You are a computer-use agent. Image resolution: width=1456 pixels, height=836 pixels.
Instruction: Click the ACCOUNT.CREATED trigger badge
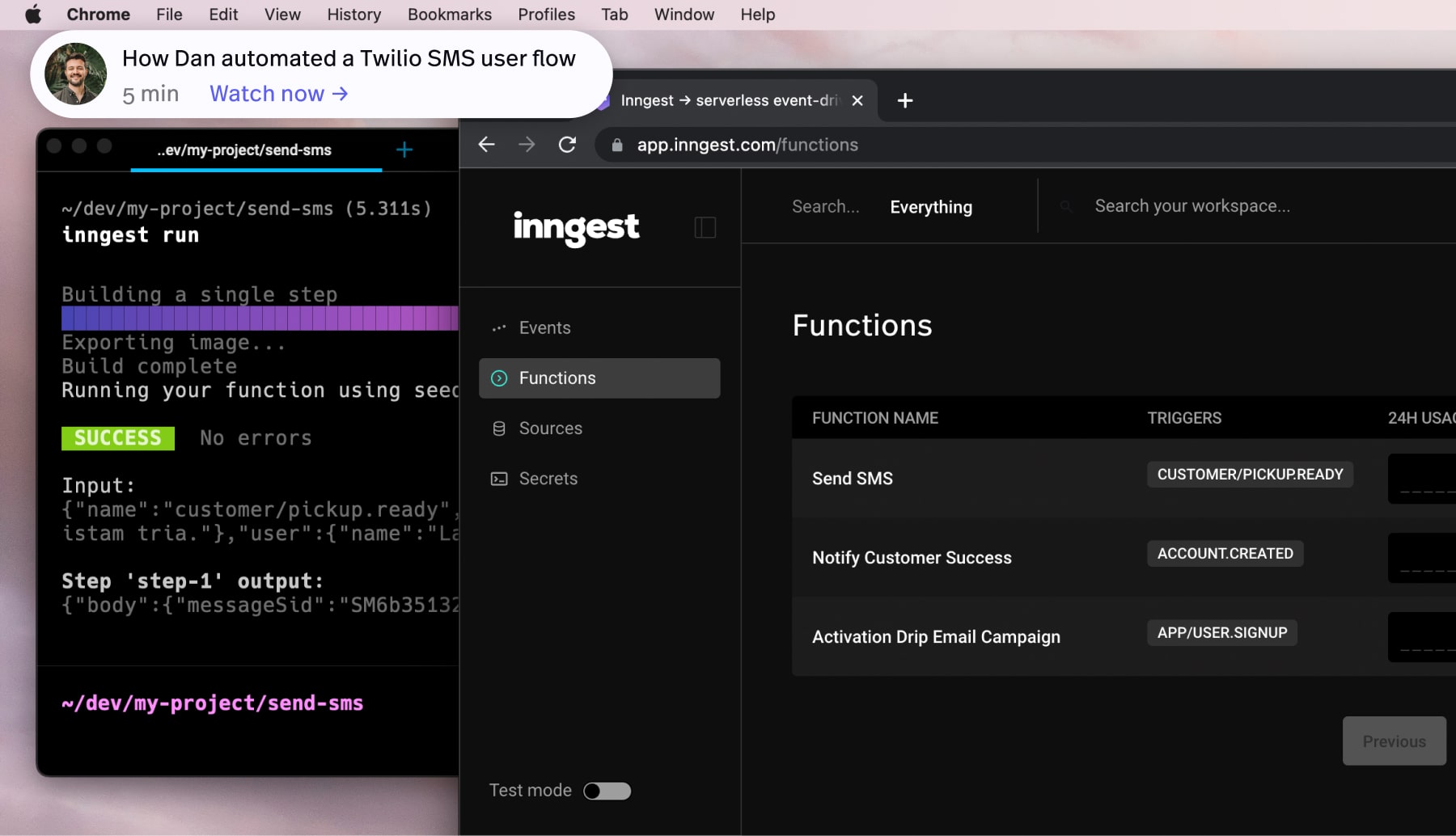(x=1225, y=554)
